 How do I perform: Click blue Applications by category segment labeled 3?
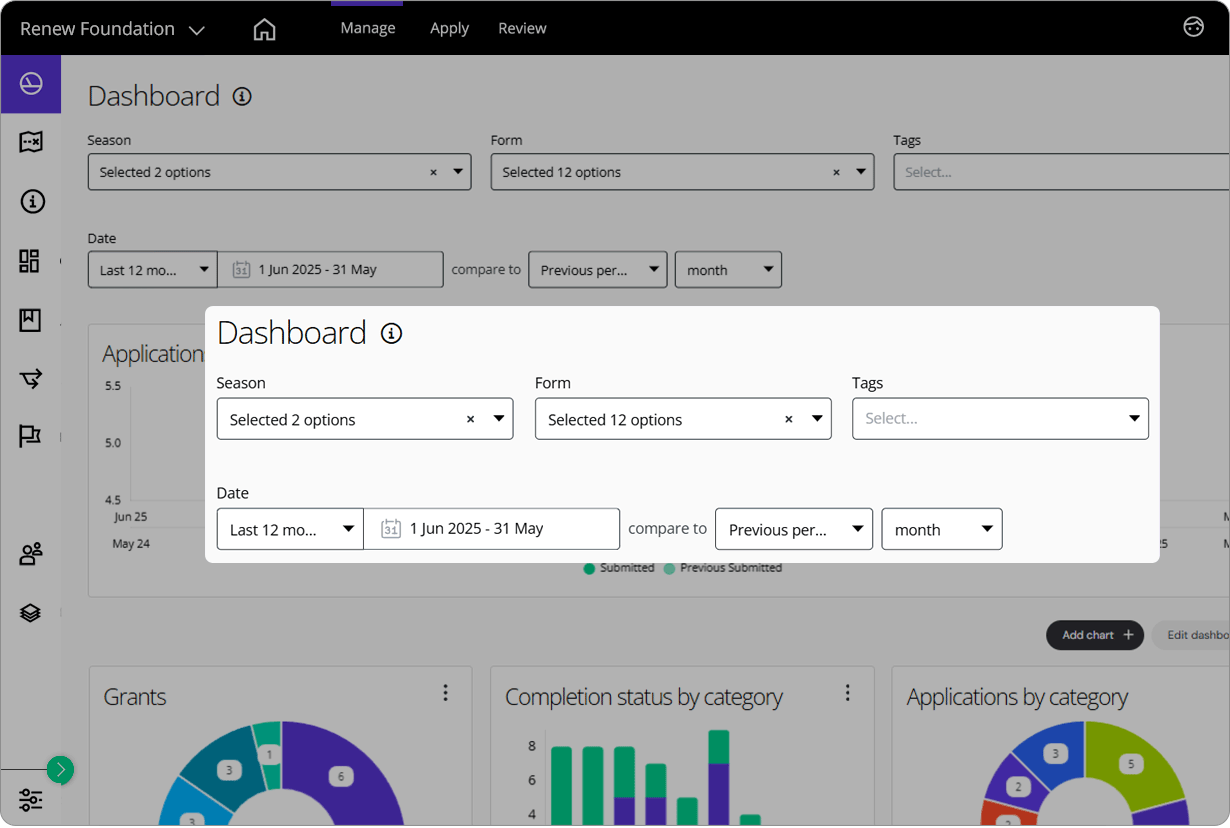[x=1055, y=754]
